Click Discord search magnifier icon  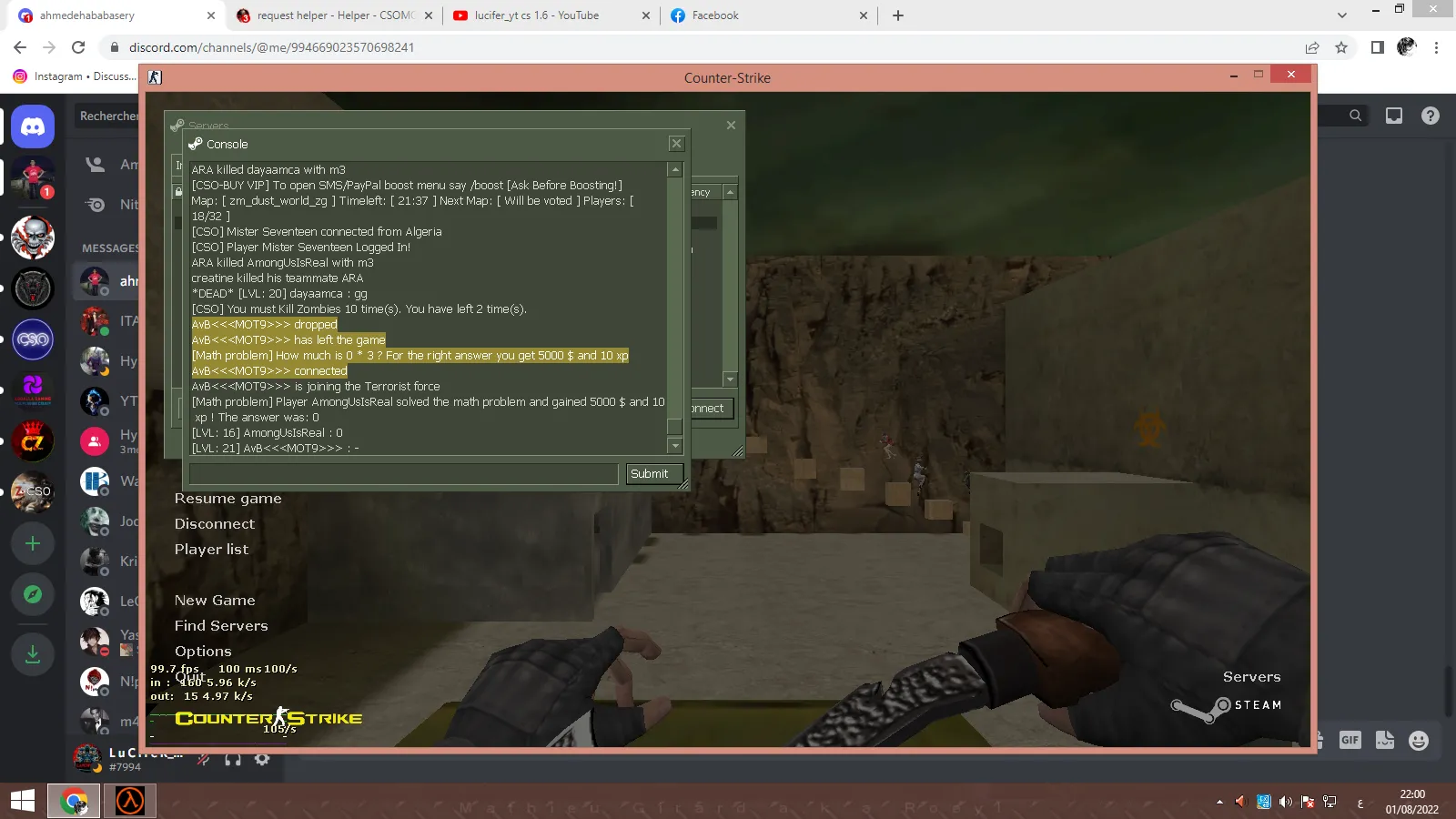(x=1355, y=116)
